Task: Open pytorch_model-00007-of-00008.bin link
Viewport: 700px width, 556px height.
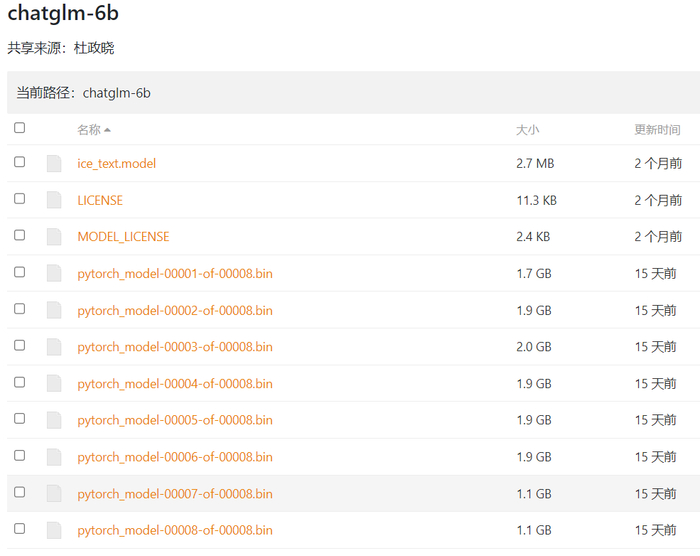Action: coord(175,494)
